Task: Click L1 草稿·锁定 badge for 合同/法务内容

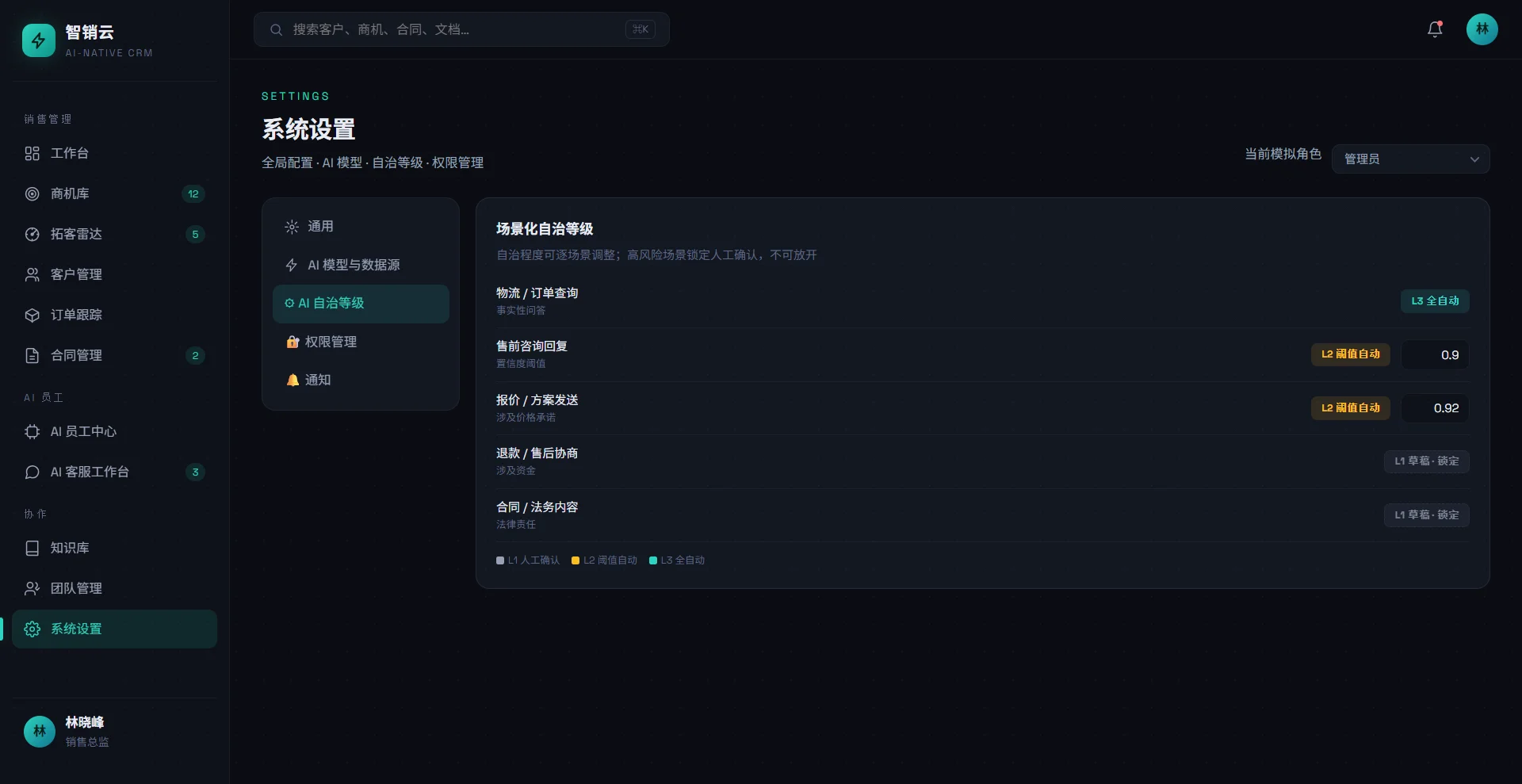Action: click(x=1426, y=515)
